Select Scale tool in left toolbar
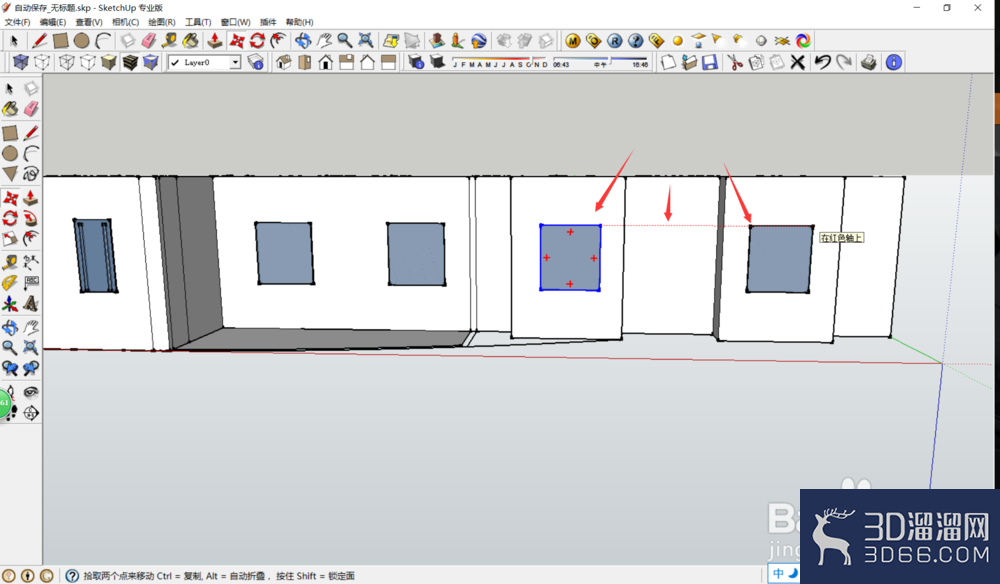1000x584 pixels. coord(10,239)
